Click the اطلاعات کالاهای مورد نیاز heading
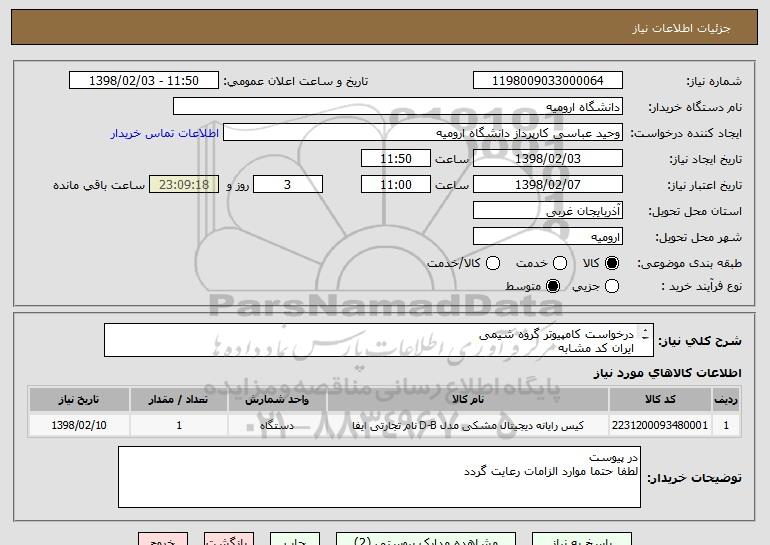770x545 pixels. tap(667, 373)
